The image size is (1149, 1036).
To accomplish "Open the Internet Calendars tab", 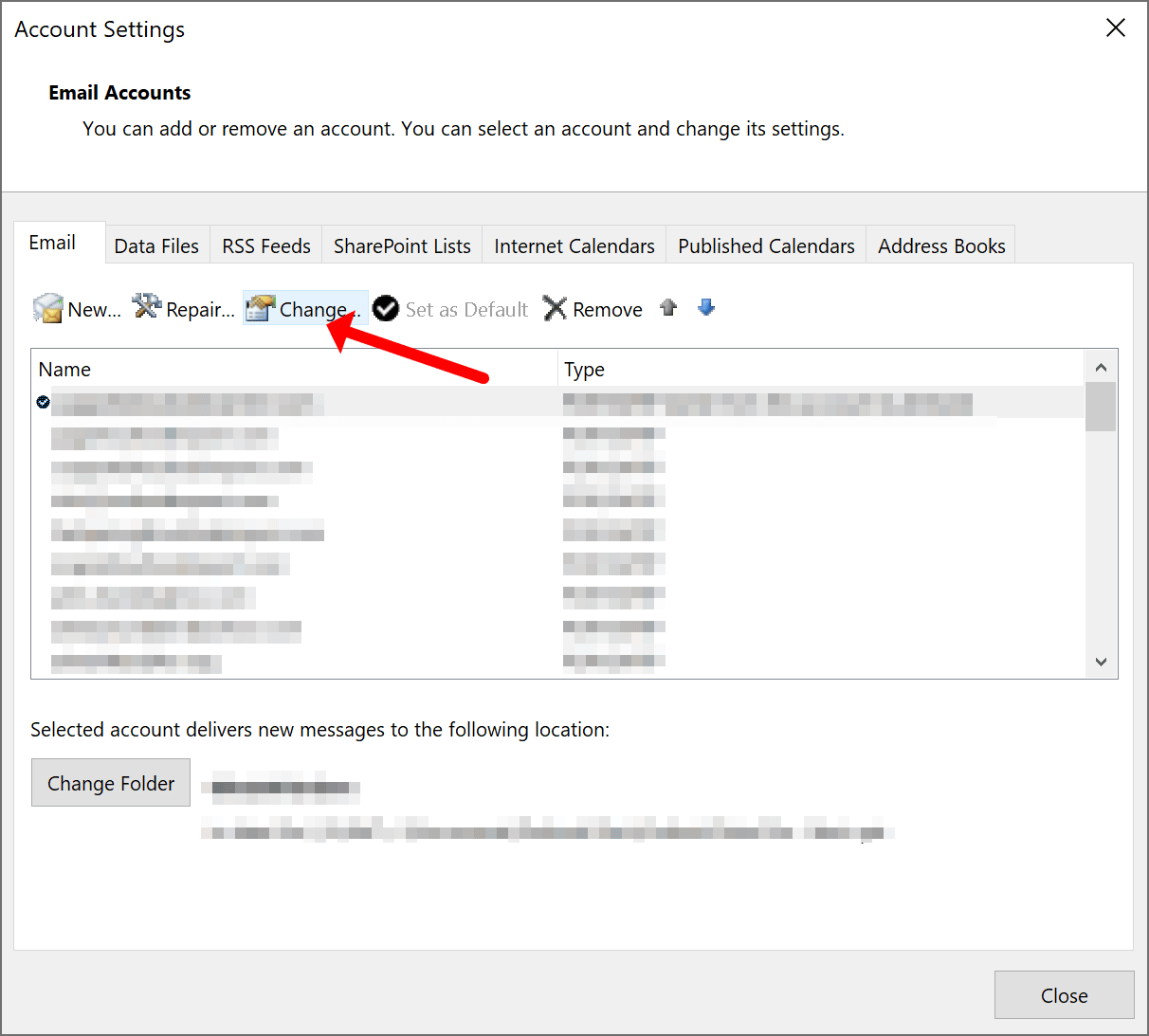I will pyautogui.click(x=573, y=245).
